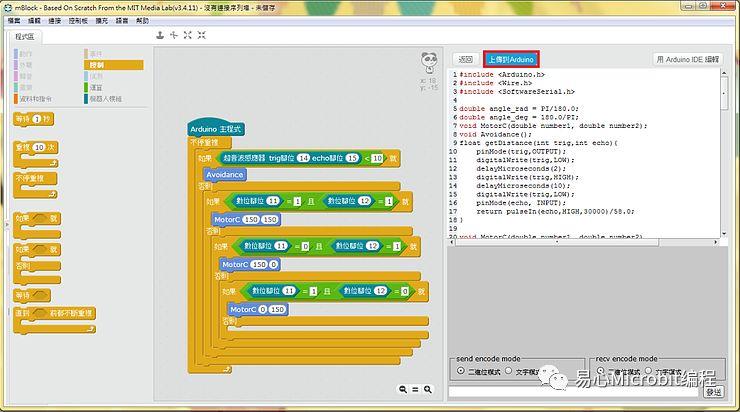Select the 資料和指令 block category
Screen dimensions: 740x412
tap(33, 99)
